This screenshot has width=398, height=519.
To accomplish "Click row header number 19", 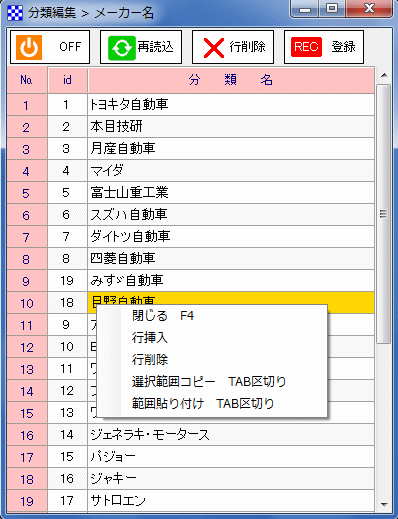I will pyautogui.click(x=27, y=501).
